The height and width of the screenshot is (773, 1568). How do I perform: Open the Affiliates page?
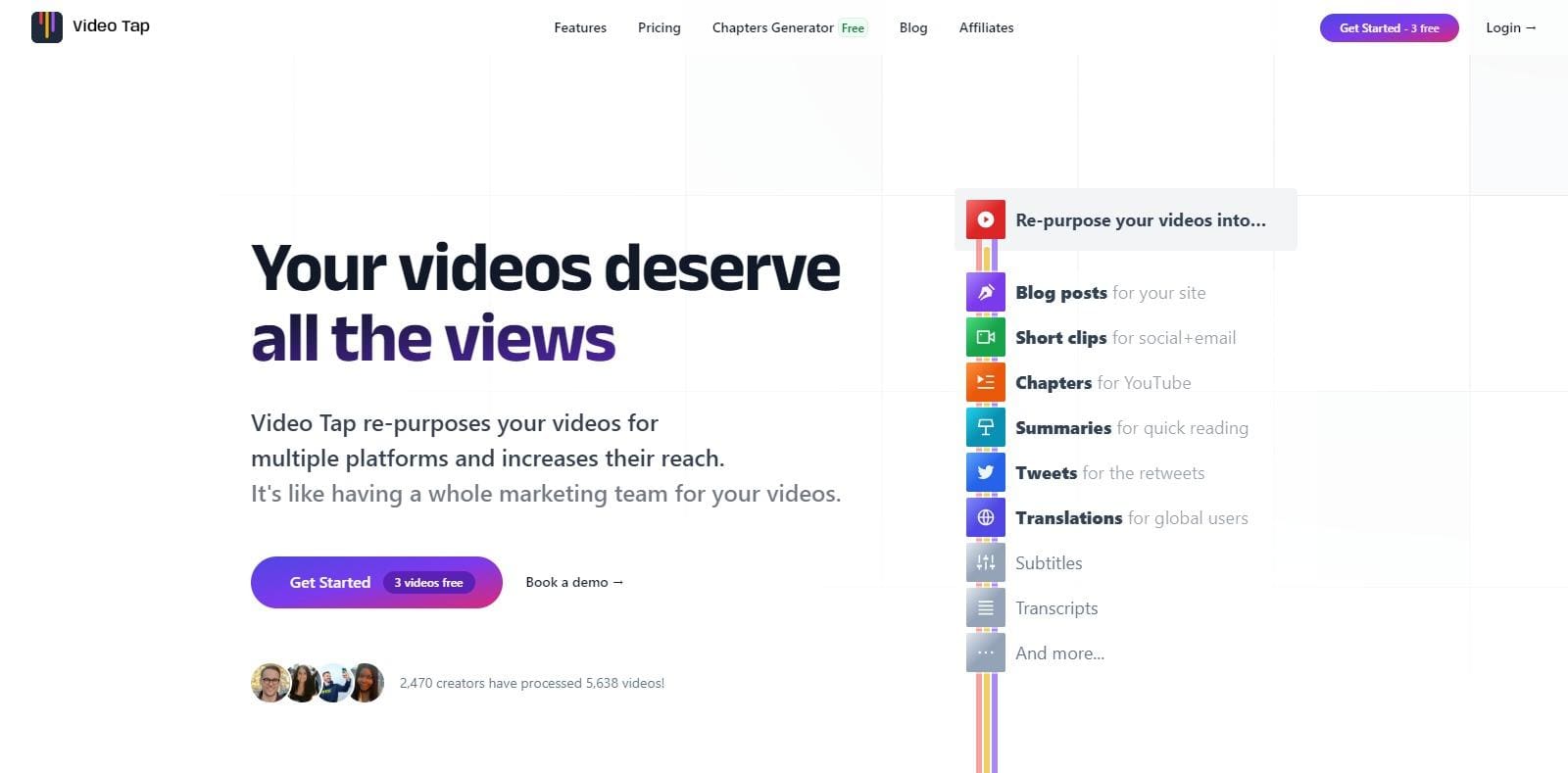click(x=986, y=27)
